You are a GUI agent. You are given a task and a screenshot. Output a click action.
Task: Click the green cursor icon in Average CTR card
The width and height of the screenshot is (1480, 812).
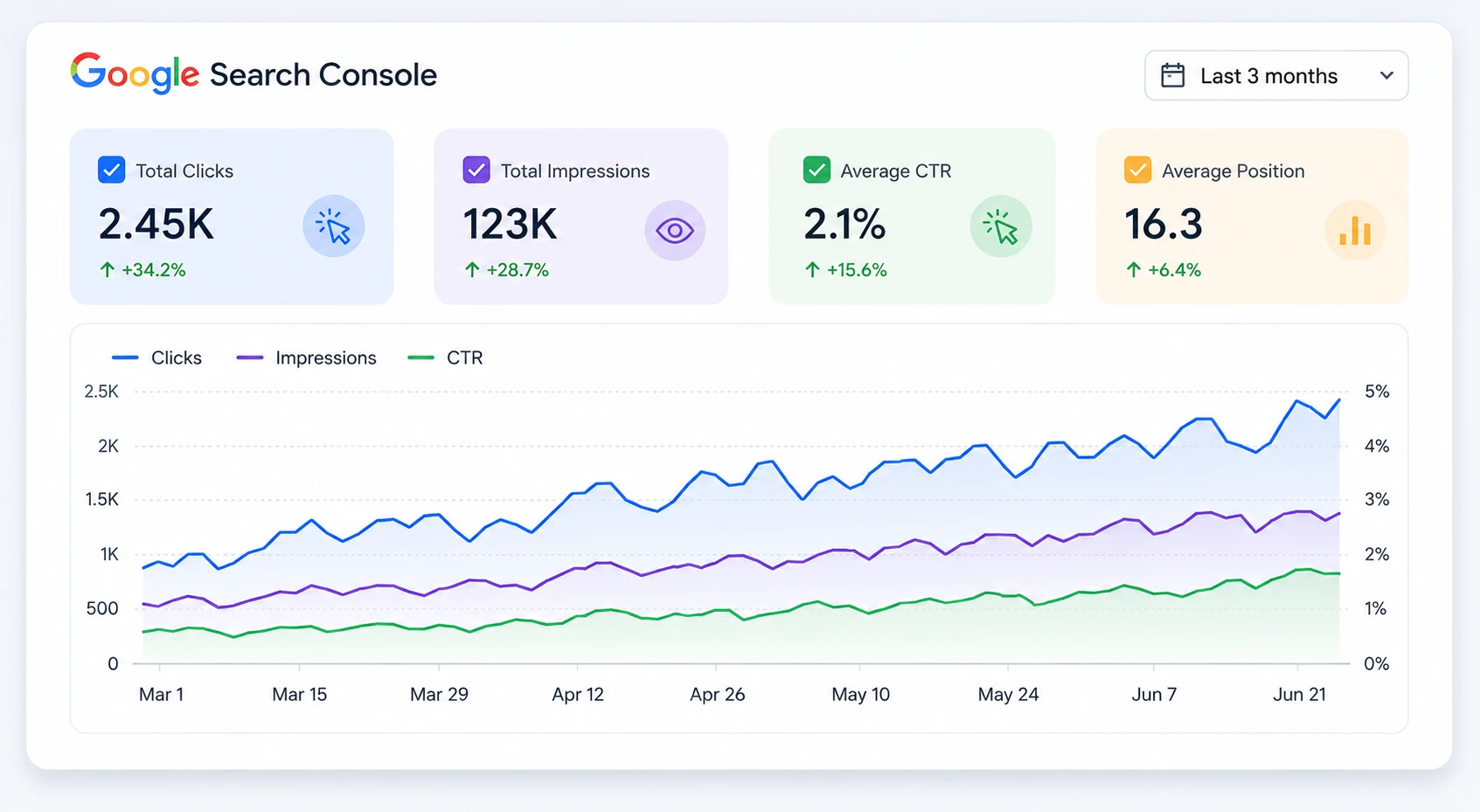(1001, 226)
